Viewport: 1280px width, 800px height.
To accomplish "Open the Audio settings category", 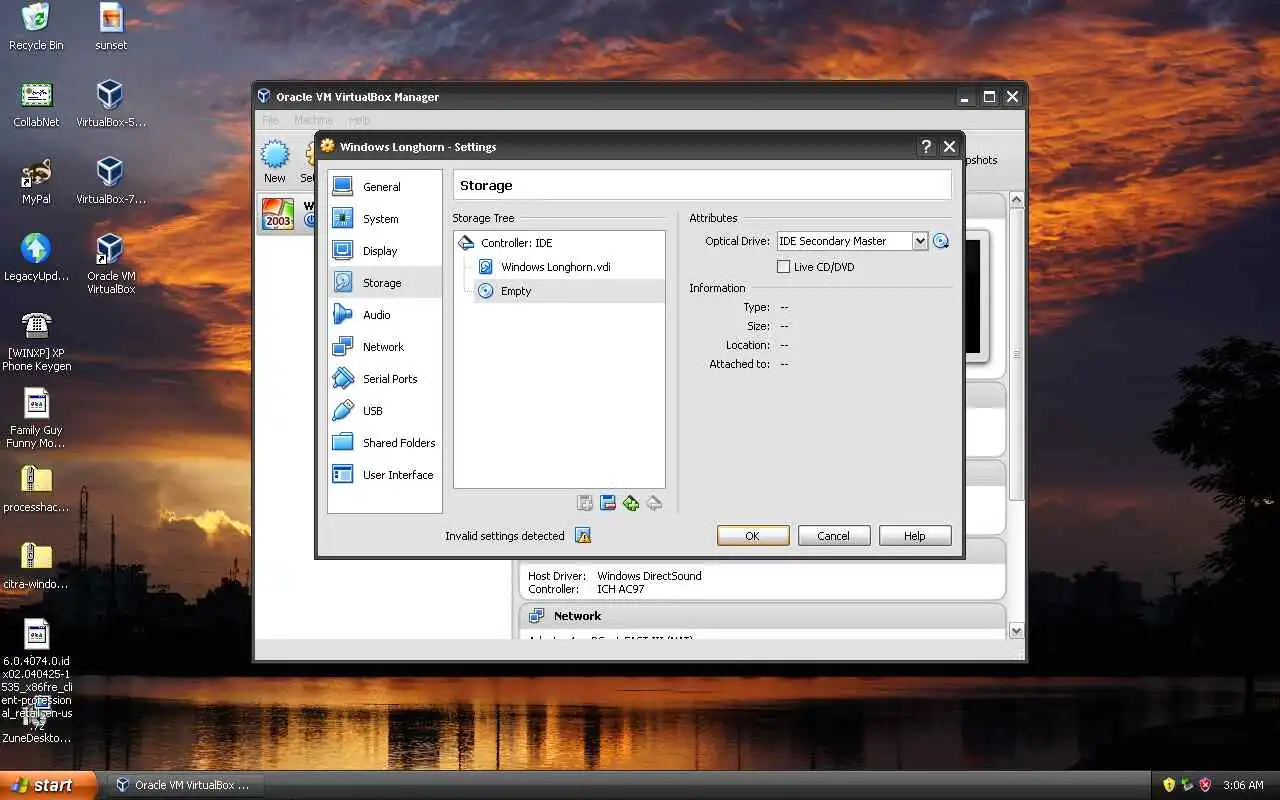I will pyautogui.click(x=384, y=315).
